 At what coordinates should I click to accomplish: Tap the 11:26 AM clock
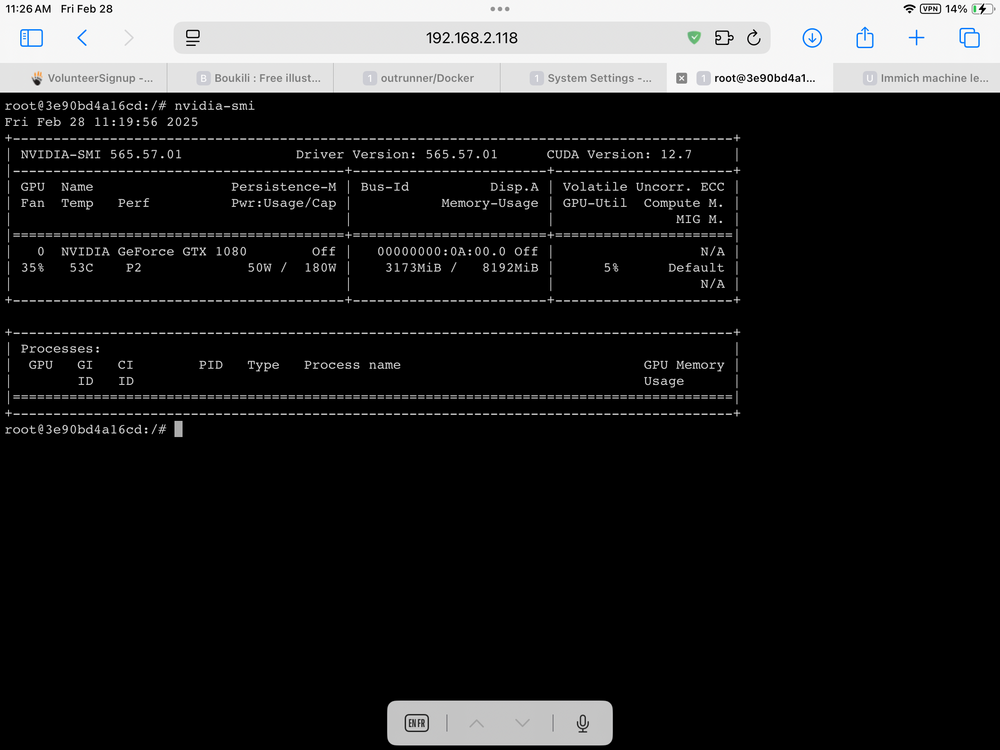tap(28, 9)
